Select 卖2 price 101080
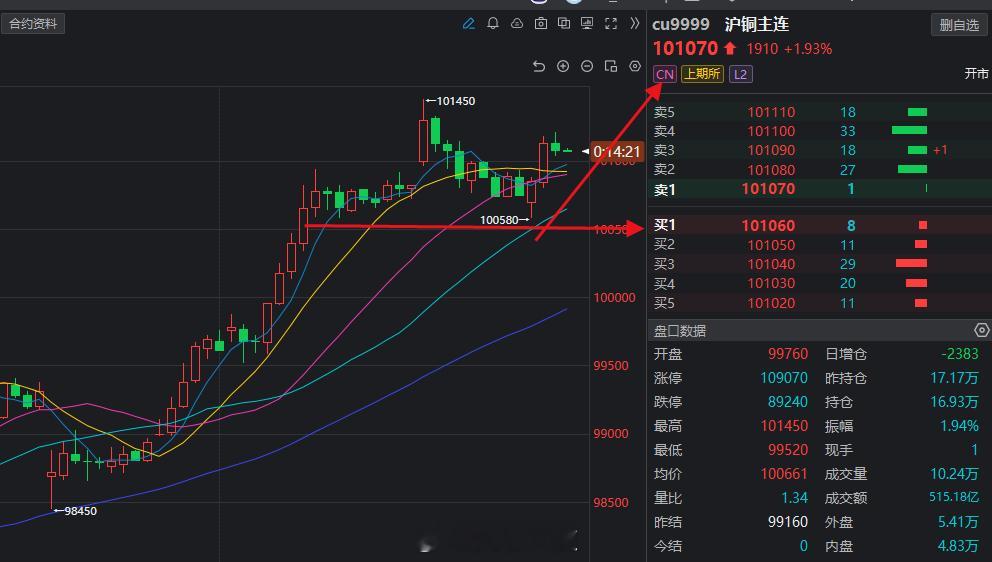Screen dimensions: 992x562 pos(771,170)
